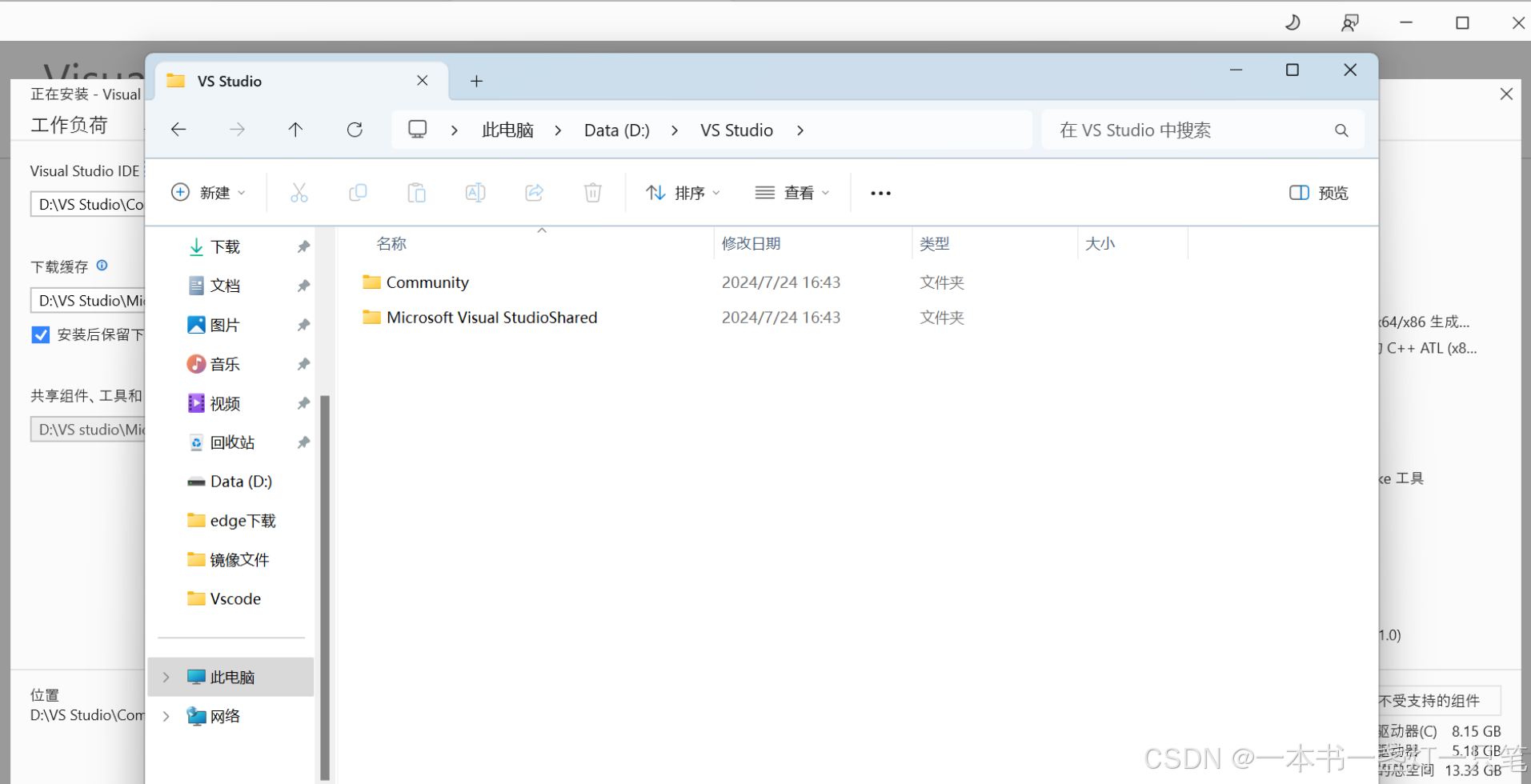Open the edge下载 sidebar folder
Image resolution: width=1531 pixels, height=784 pixels.
[242, 521]
